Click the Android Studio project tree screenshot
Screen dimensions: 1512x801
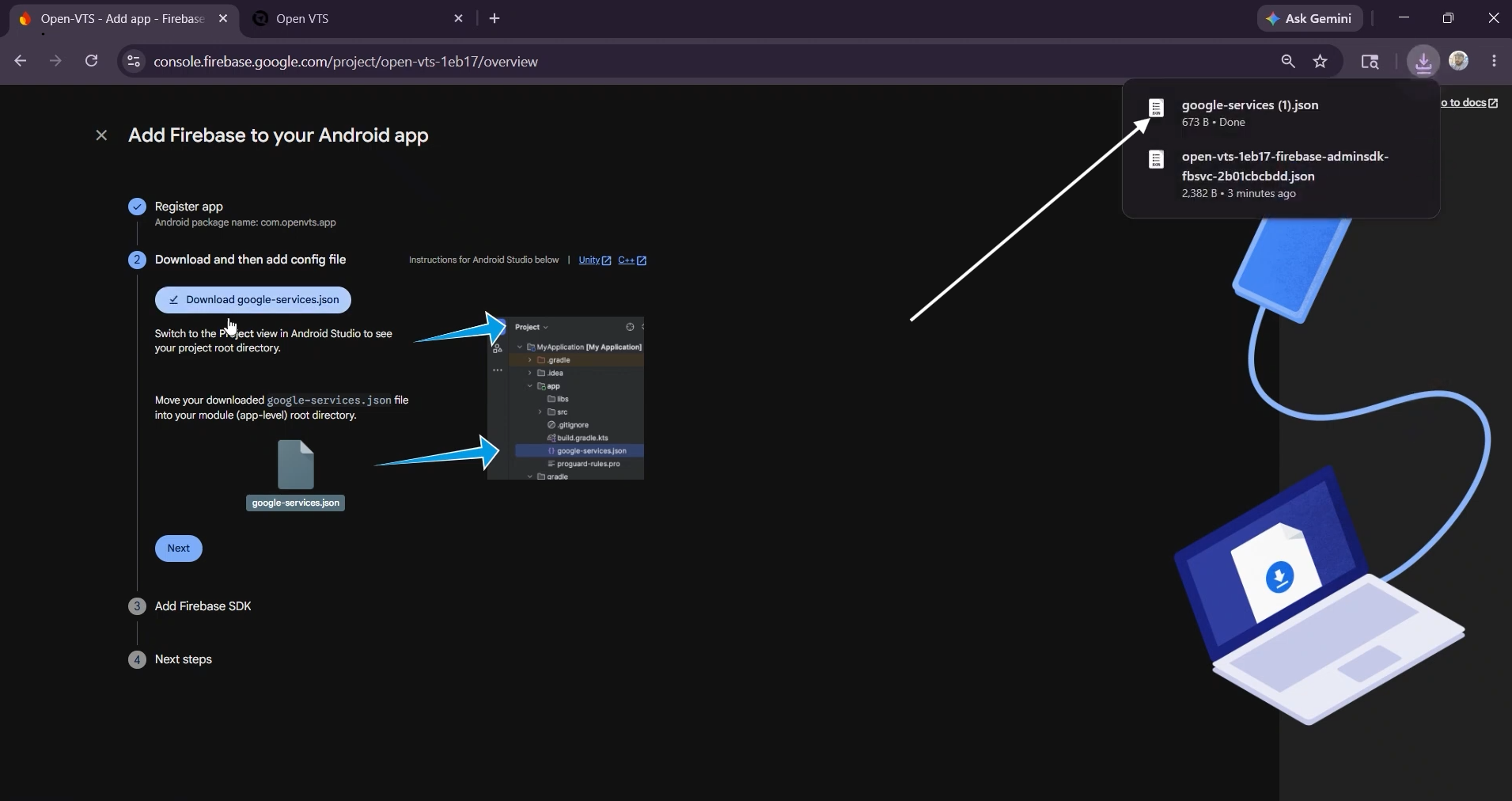(x=566, y=398)
